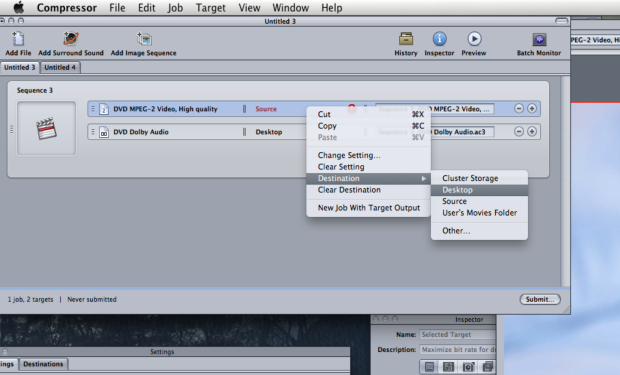Click the Sequence 3 job drag handle
This screenshot has height=375, width=620.
coord(11,129)
